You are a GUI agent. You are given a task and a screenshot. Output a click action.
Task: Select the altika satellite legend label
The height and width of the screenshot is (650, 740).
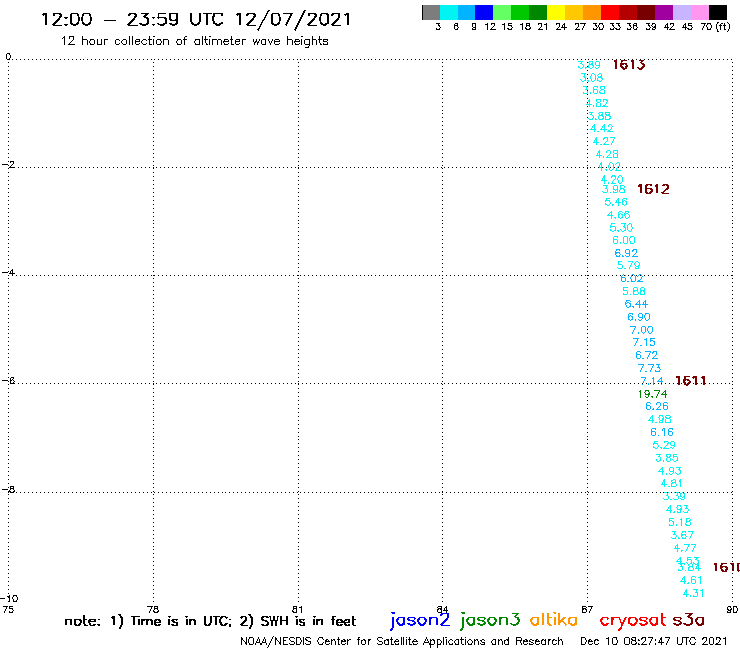tap(553, 619)
